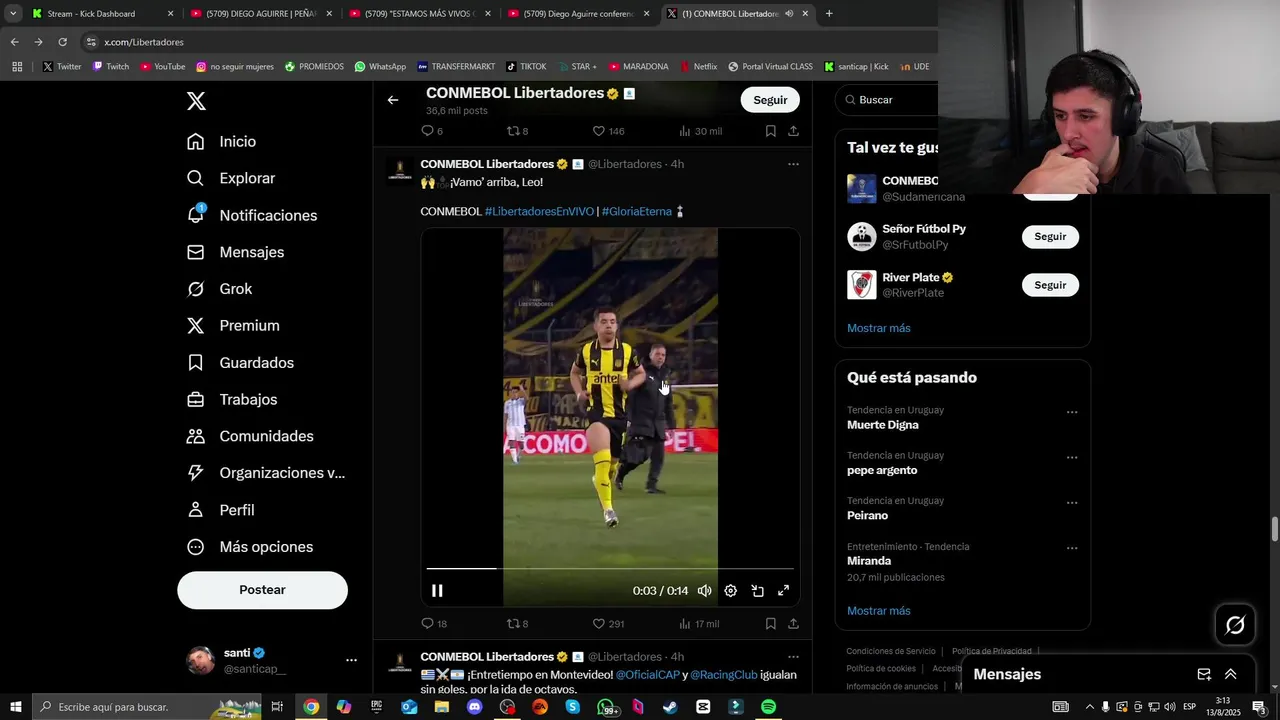Open more options for Vamo' arriba post
The width and height of the screenshot is (1280, 720).
click(793, 164)
